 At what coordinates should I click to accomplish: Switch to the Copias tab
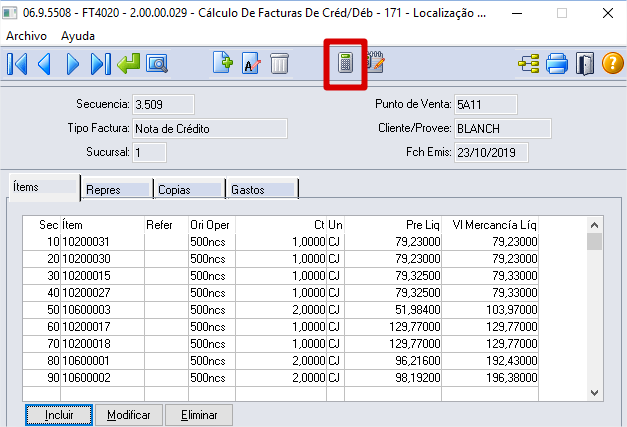pyautogui.click(x=189, y=190)
